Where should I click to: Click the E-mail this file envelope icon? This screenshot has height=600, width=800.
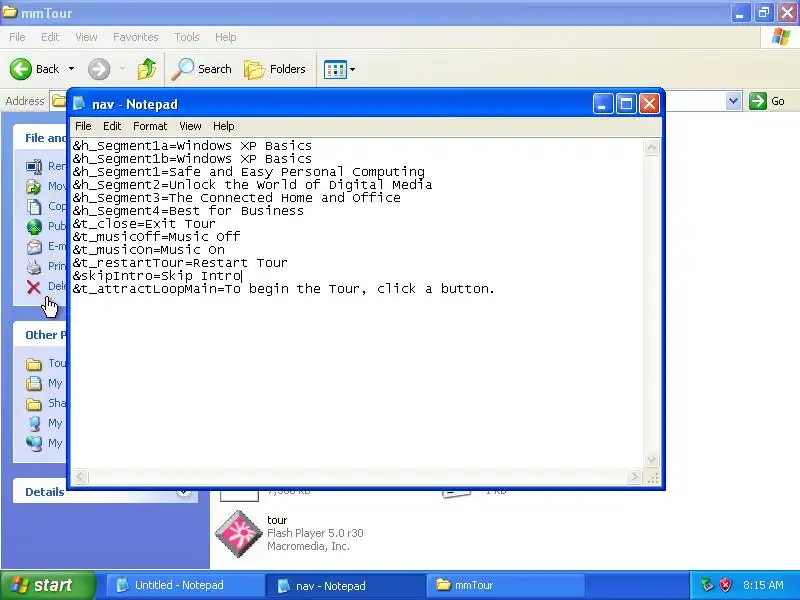pyautogui.click(x=34, y=246)
